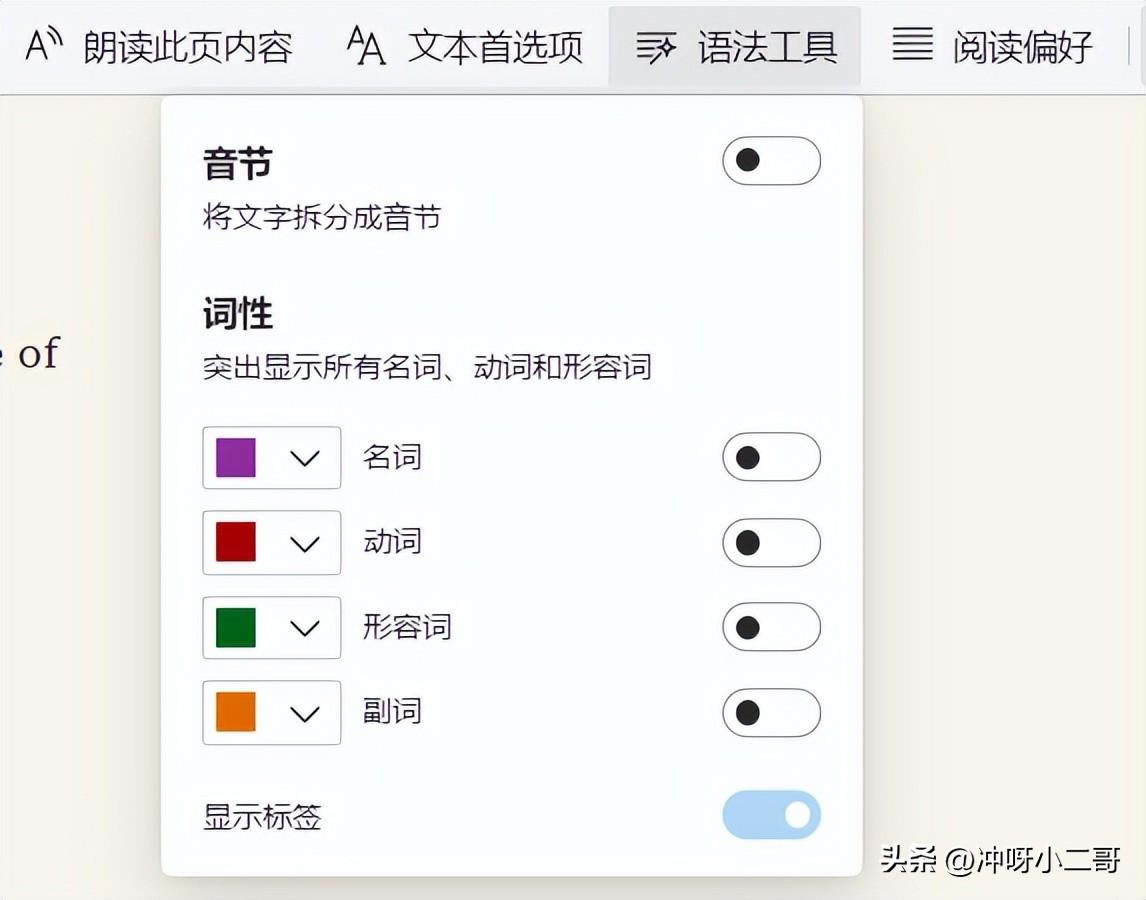Open Reading Preferences (阅读偏好) lines icon
This screenshot has height=900, width=1146.
pos(912,44)
